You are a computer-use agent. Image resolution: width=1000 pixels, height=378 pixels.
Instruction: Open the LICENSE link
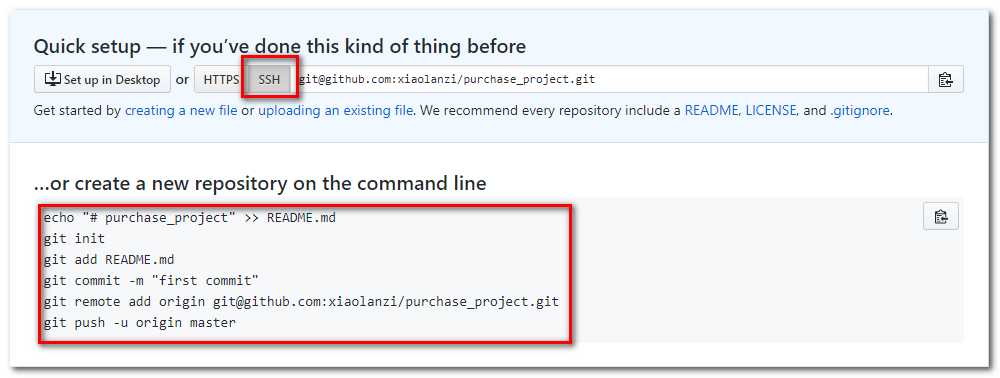[771, 110]
